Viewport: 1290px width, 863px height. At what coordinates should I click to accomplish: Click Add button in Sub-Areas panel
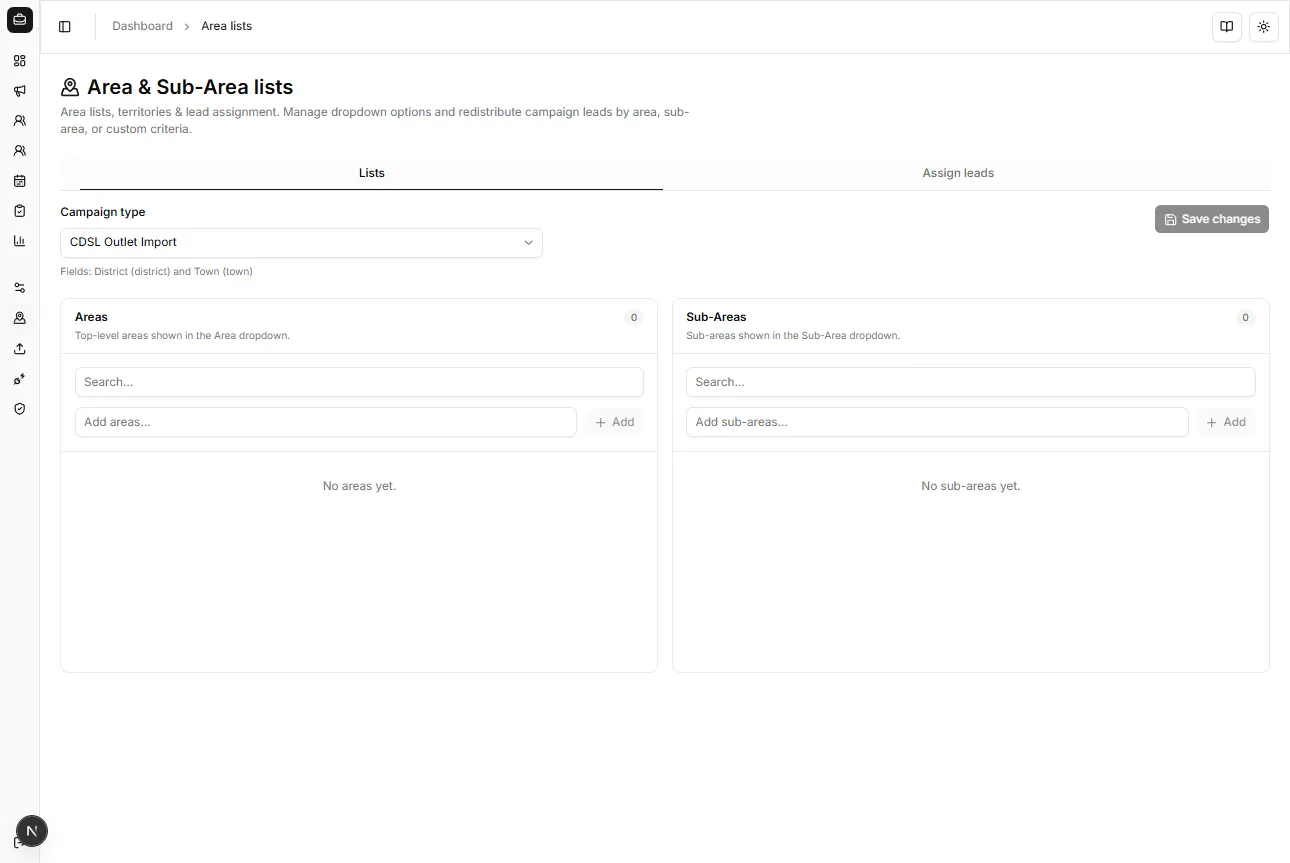coord(1226,422)
